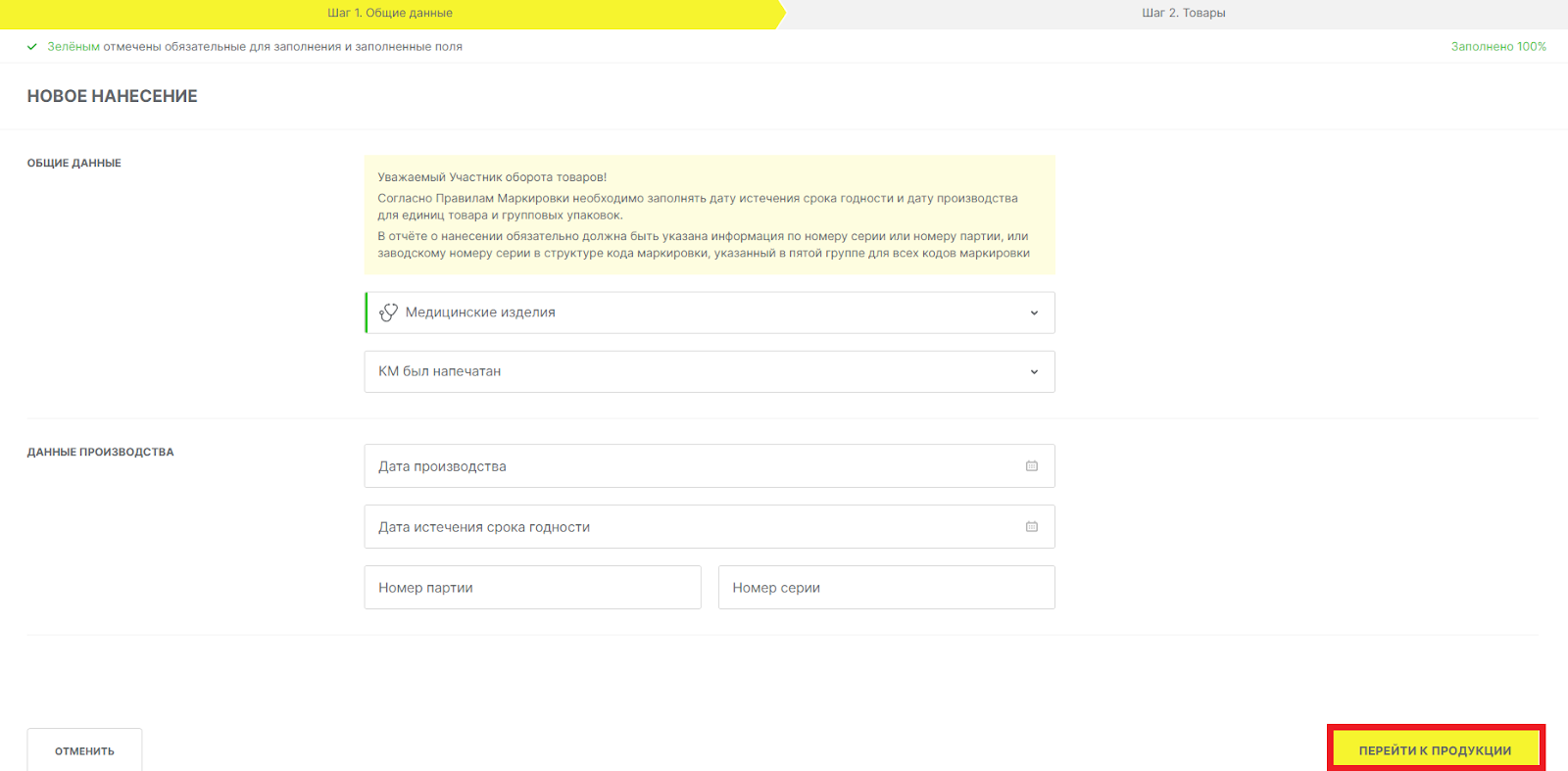The width and height of the screenshot is (1568, 771).
Task: Click calendar icon in Дата истечения срока годности field
Action: (1032, 527)
